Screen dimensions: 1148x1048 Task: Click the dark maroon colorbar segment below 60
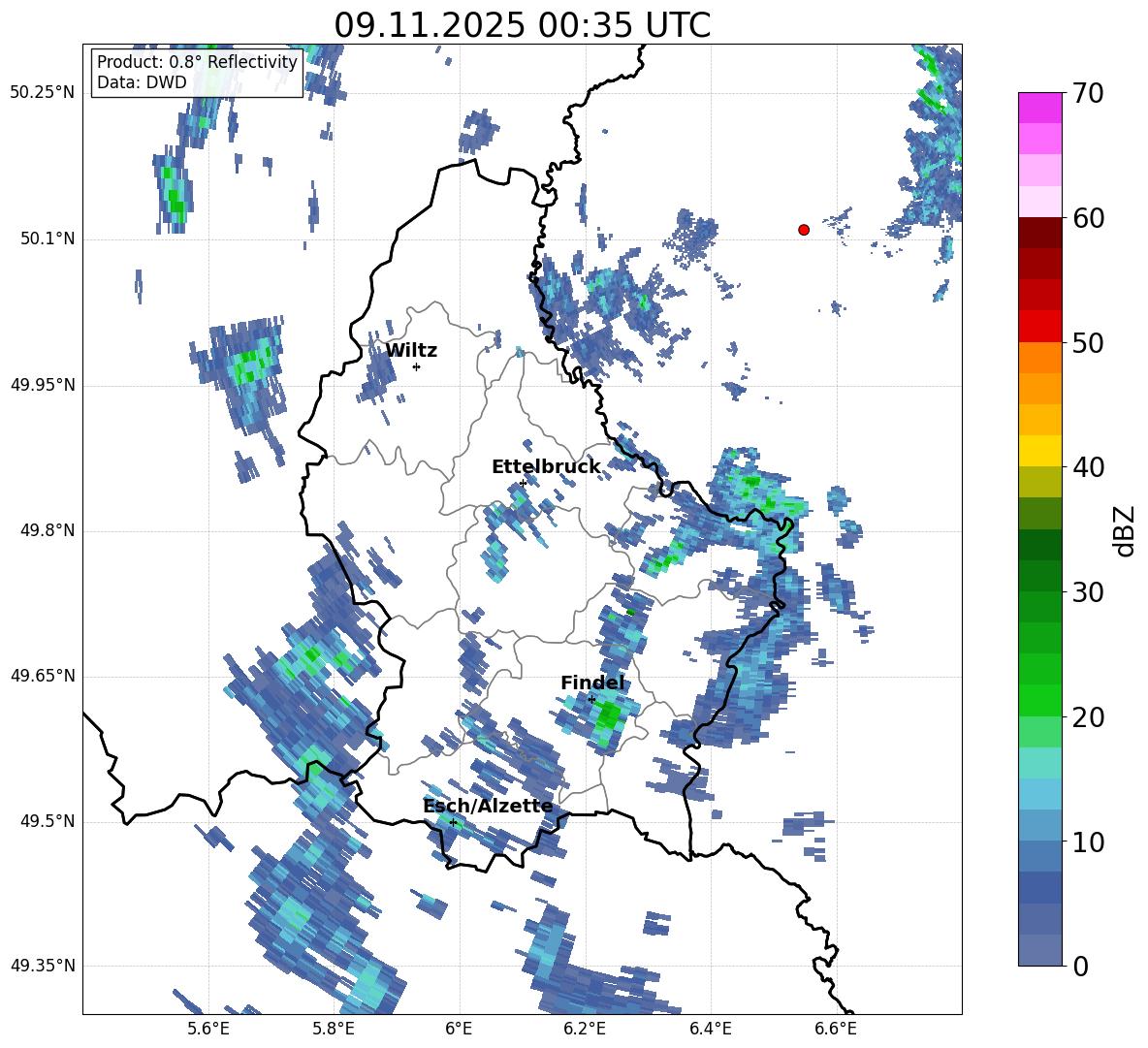(1039, 233)
